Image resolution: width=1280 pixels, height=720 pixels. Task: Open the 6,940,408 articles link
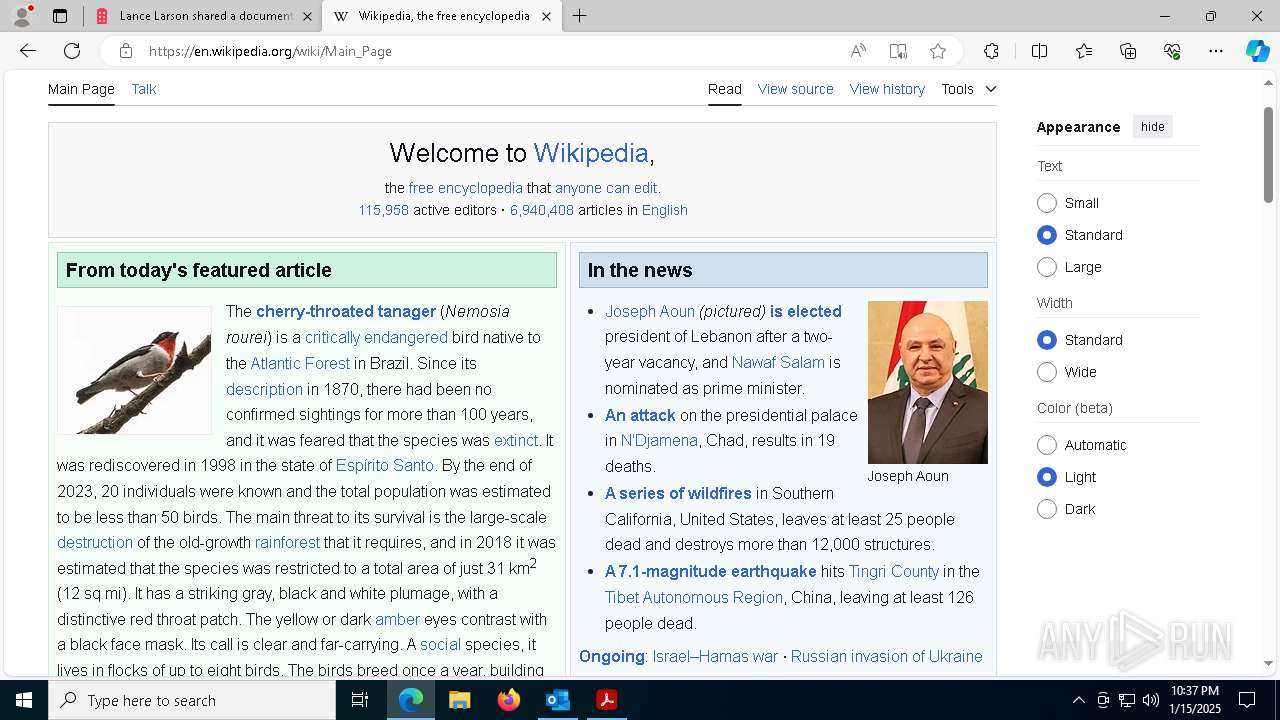[542, 210]
